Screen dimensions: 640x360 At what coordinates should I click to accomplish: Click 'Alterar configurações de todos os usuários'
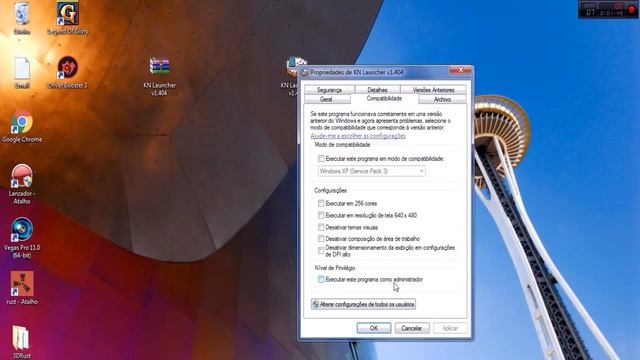pos(363,304)
